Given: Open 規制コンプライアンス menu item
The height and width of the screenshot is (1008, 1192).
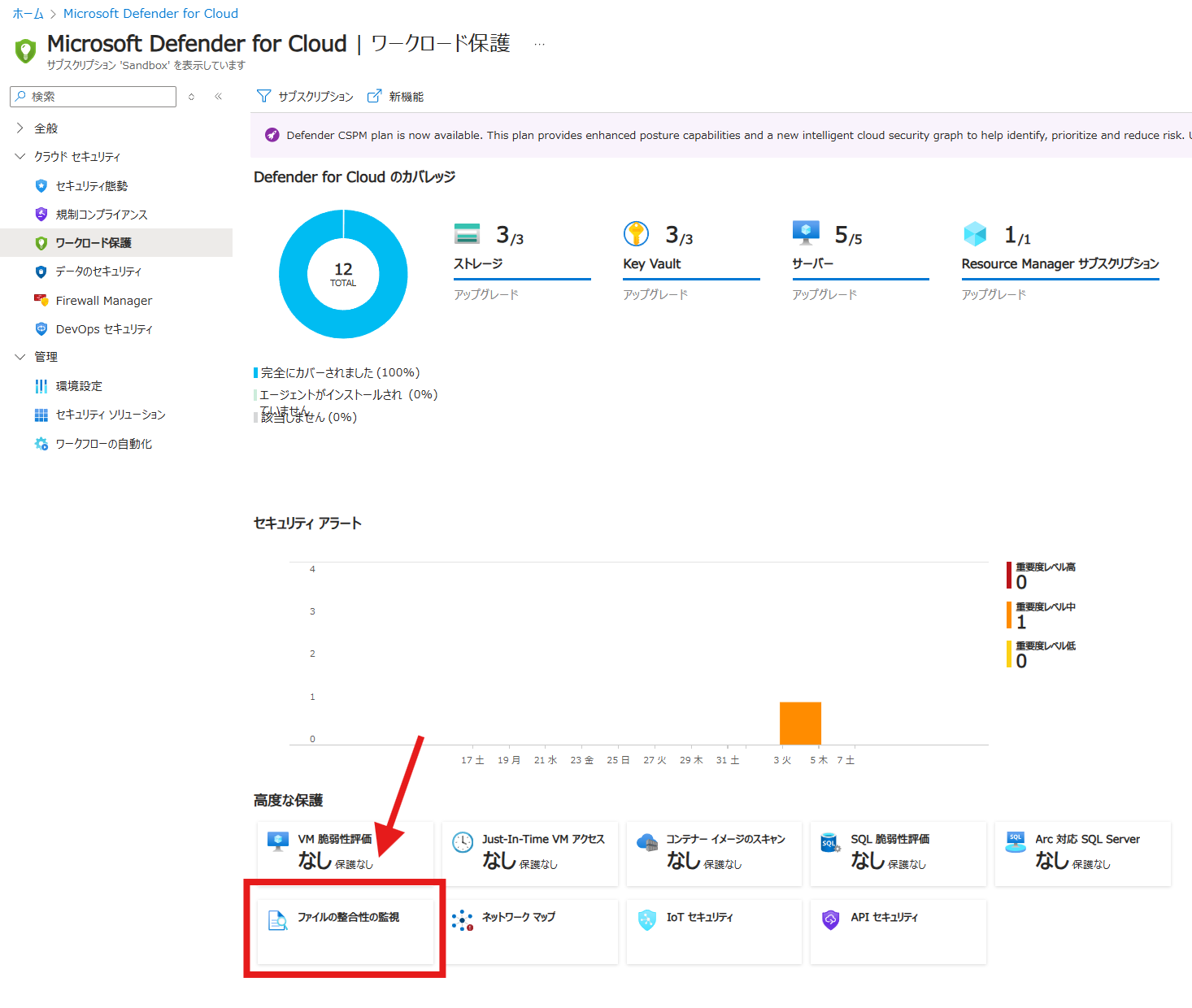Looking at the screenshot, I should [116, 215].
